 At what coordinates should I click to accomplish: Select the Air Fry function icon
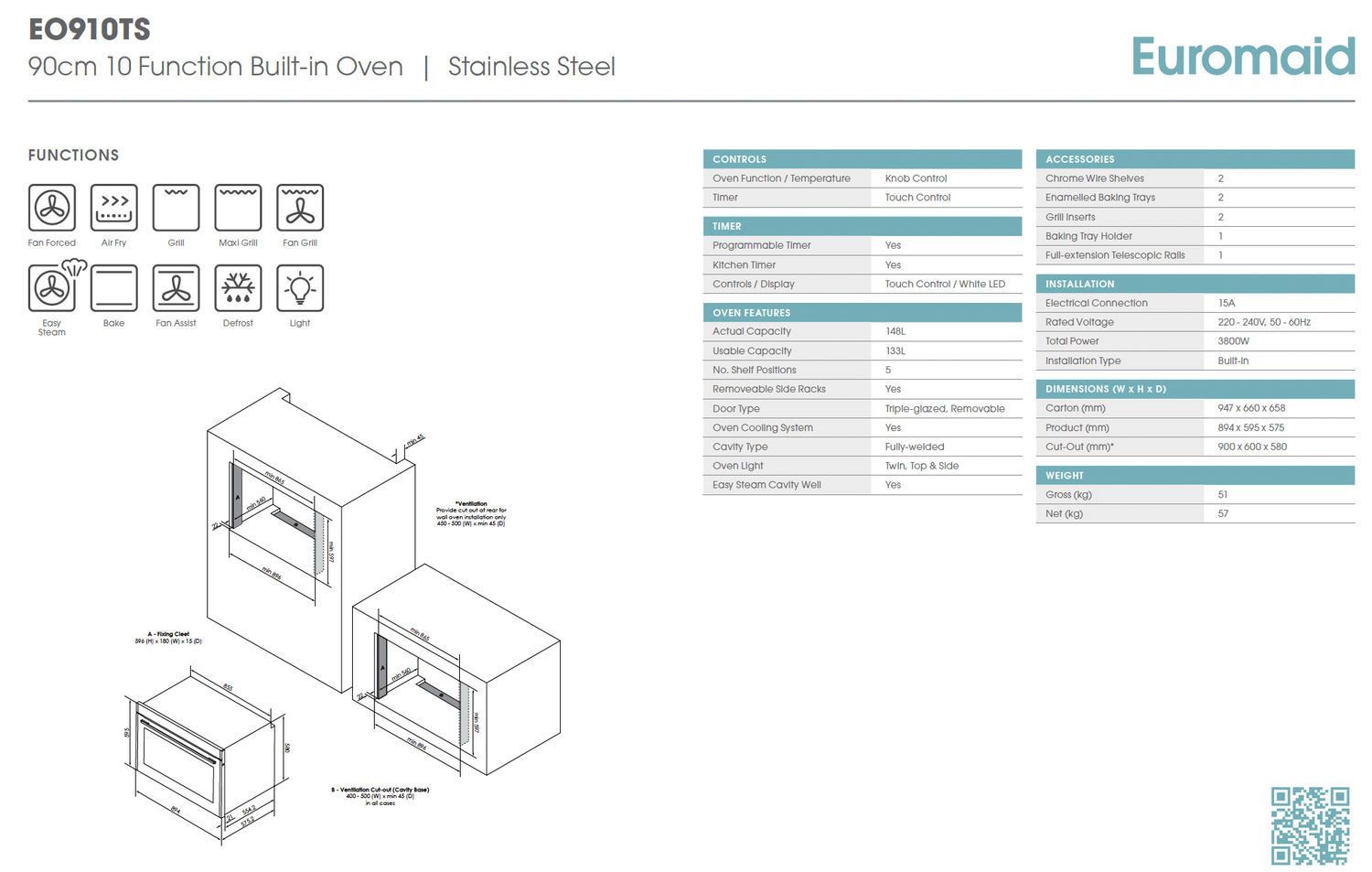[114, 208]
